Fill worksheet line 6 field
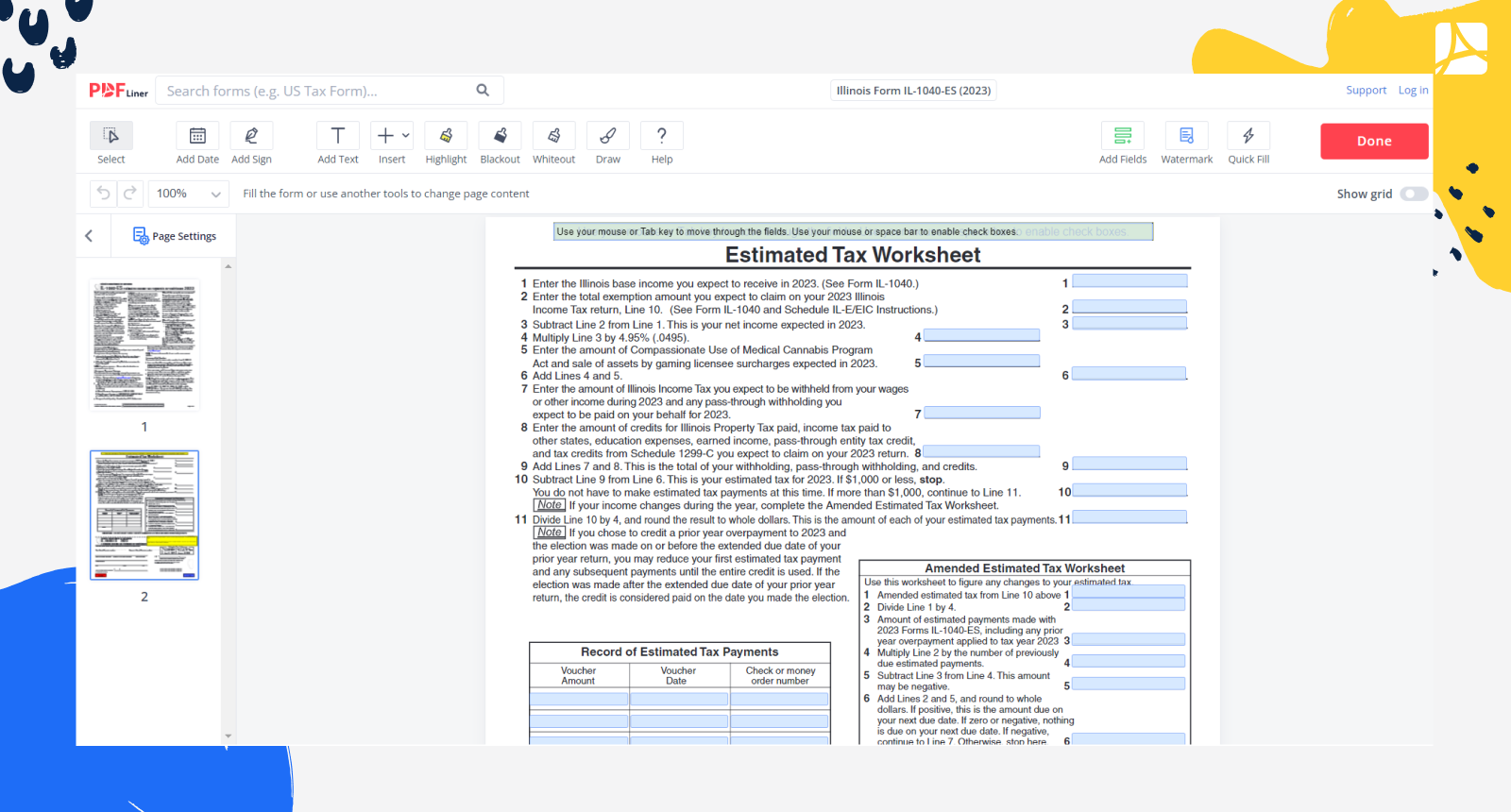This screenshot has height=812, width=1511. (x=1129, y=374)
